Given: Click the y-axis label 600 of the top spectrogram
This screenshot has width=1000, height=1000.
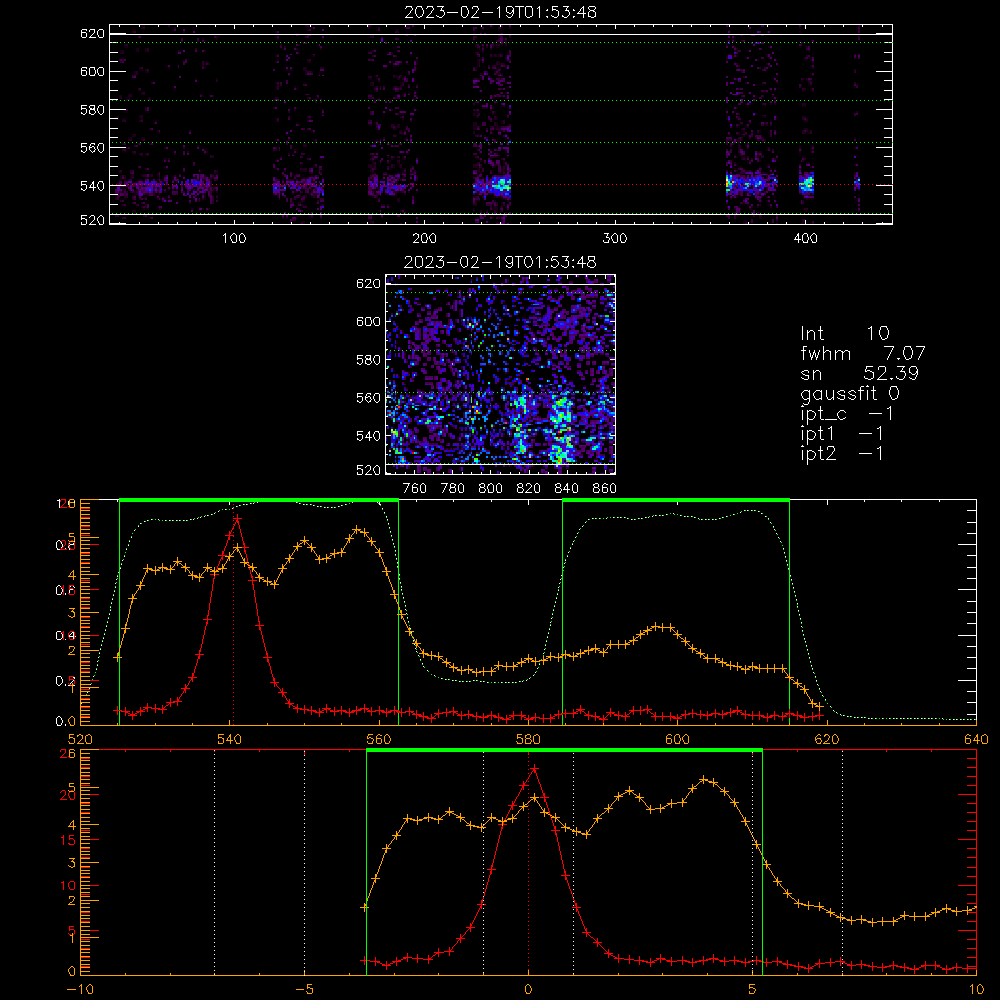Looking at the screenshot, I should click(92, 71).
